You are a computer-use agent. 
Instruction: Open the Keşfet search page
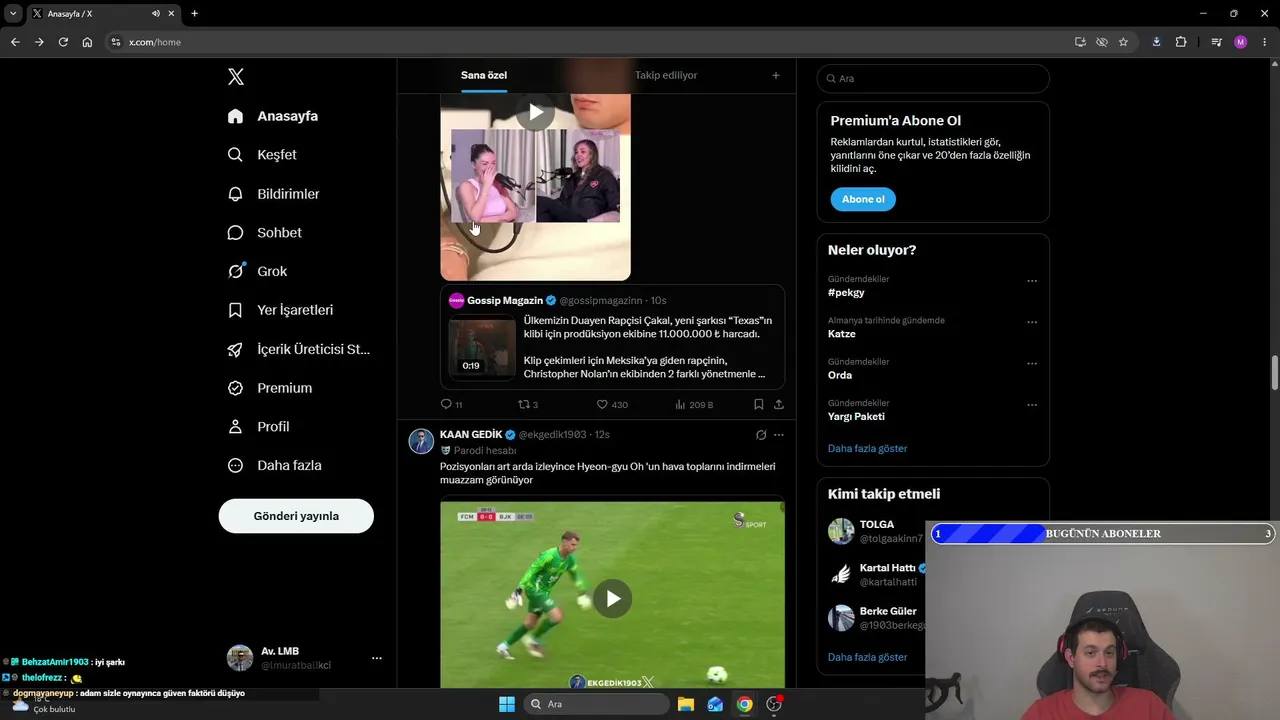[x=262, y=155]
